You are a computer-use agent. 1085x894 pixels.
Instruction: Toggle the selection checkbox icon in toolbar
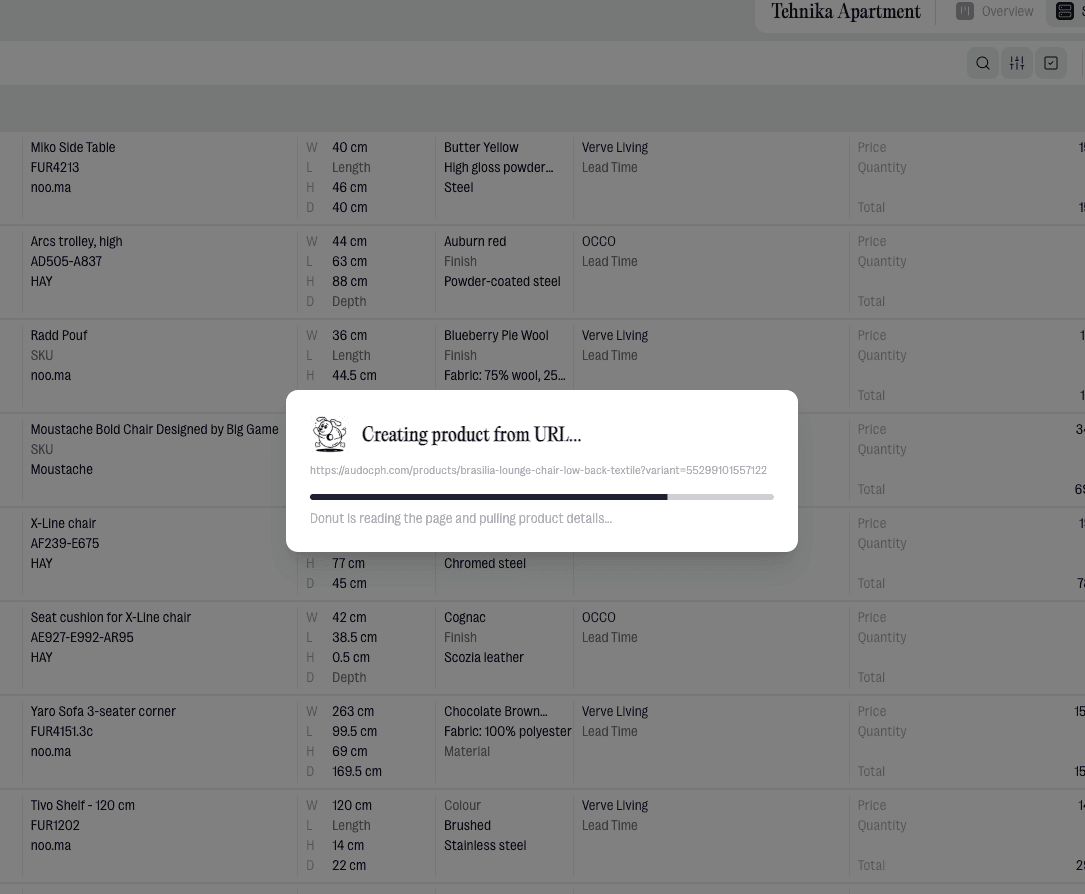tap(1050, 64)
